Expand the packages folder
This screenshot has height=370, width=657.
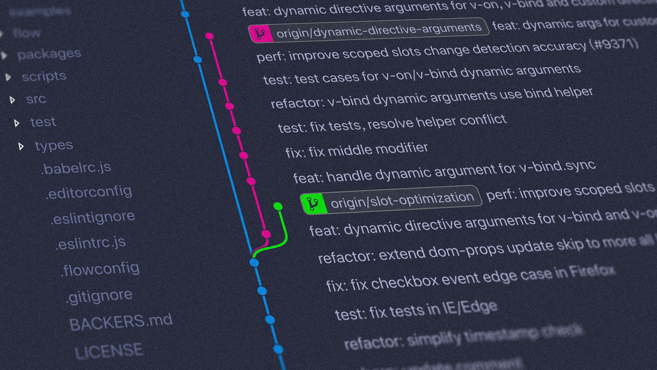[4, 55]
